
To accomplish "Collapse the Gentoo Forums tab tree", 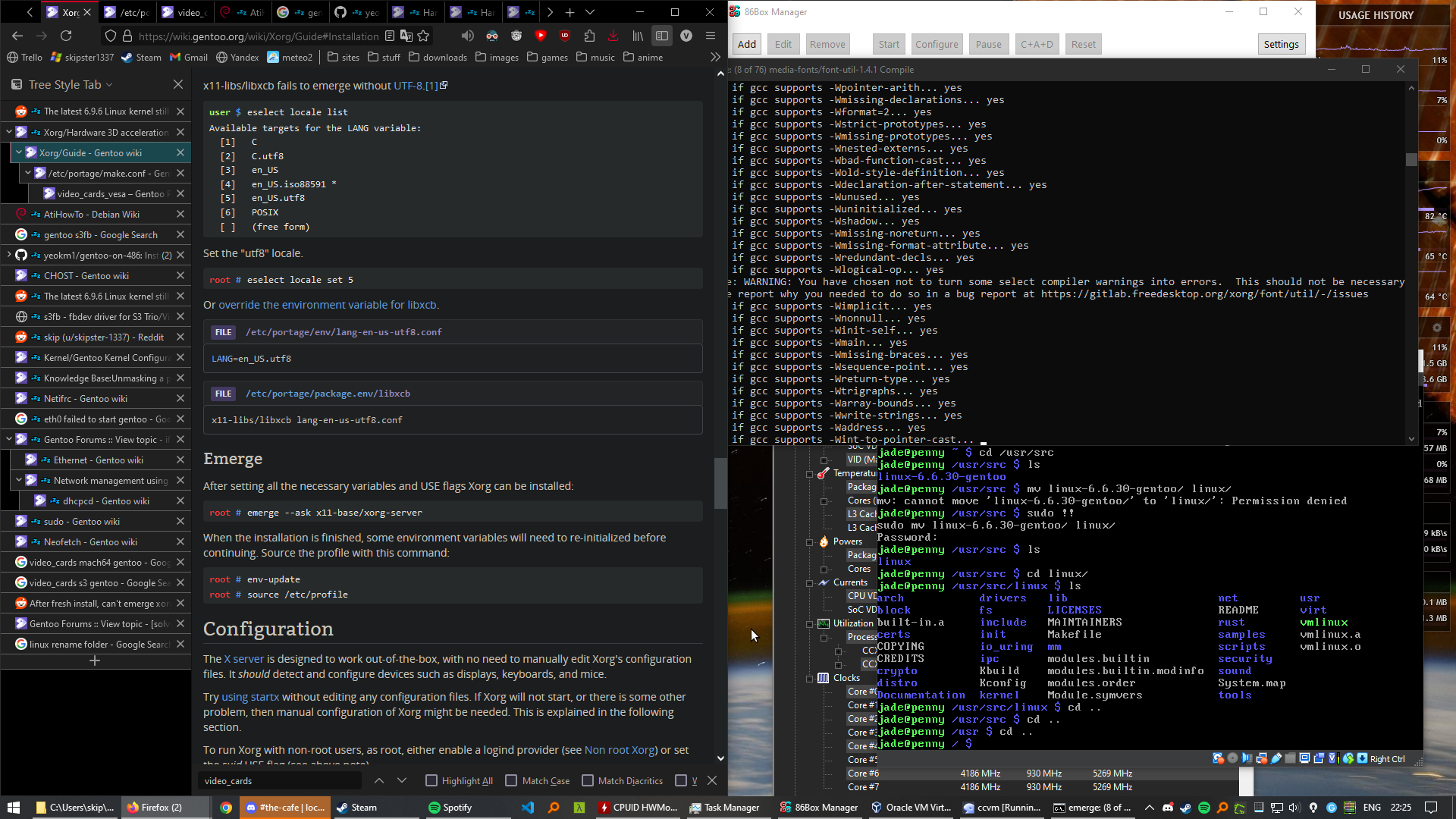I will (9, 439).
